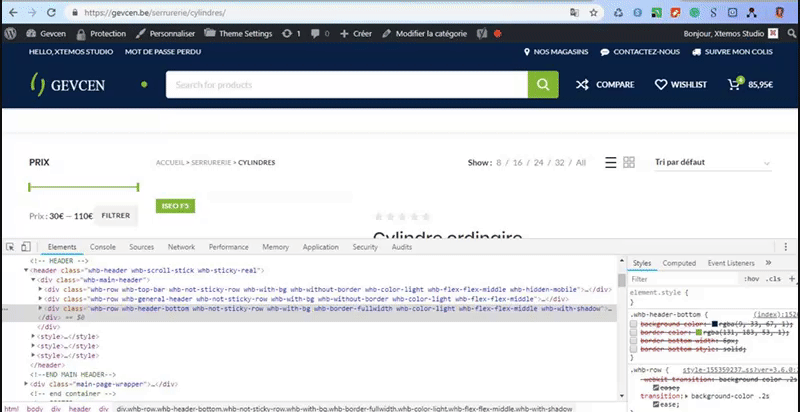Click the browser back arrow
Viewport: 800px width, 412px height.
coord(13,12)
